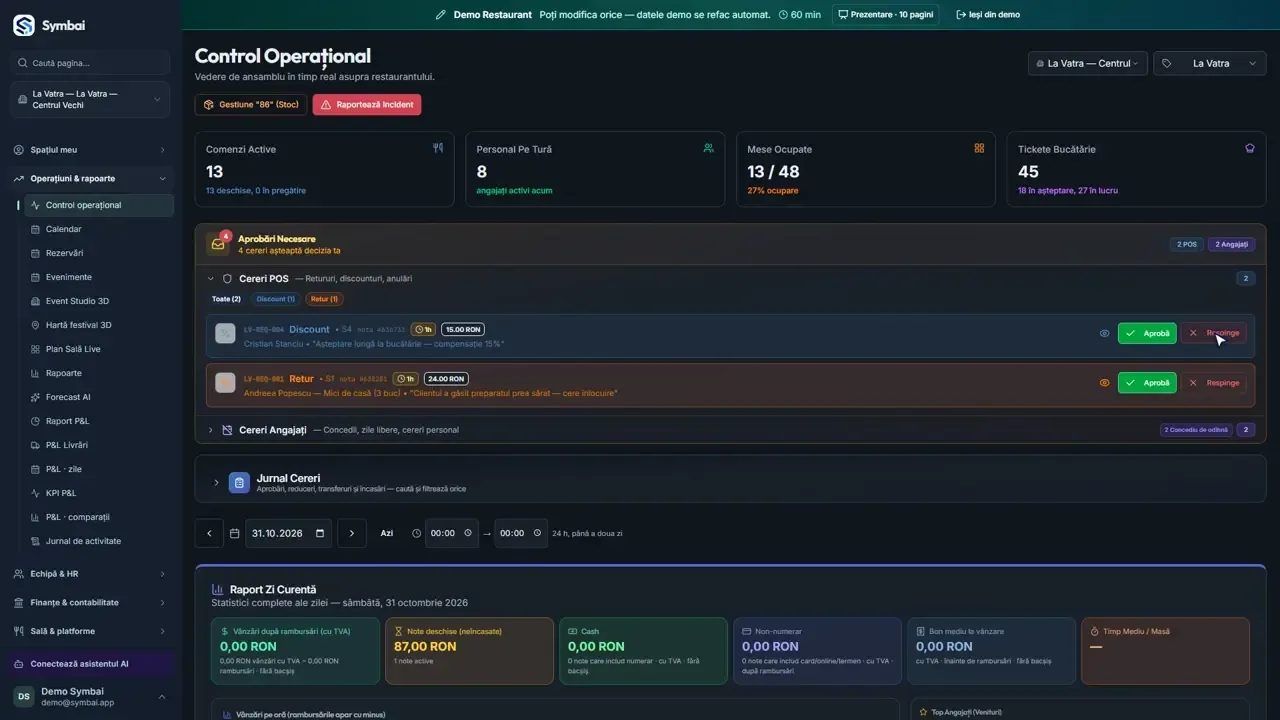Click the Raportează Incident button

coord(367,104)
